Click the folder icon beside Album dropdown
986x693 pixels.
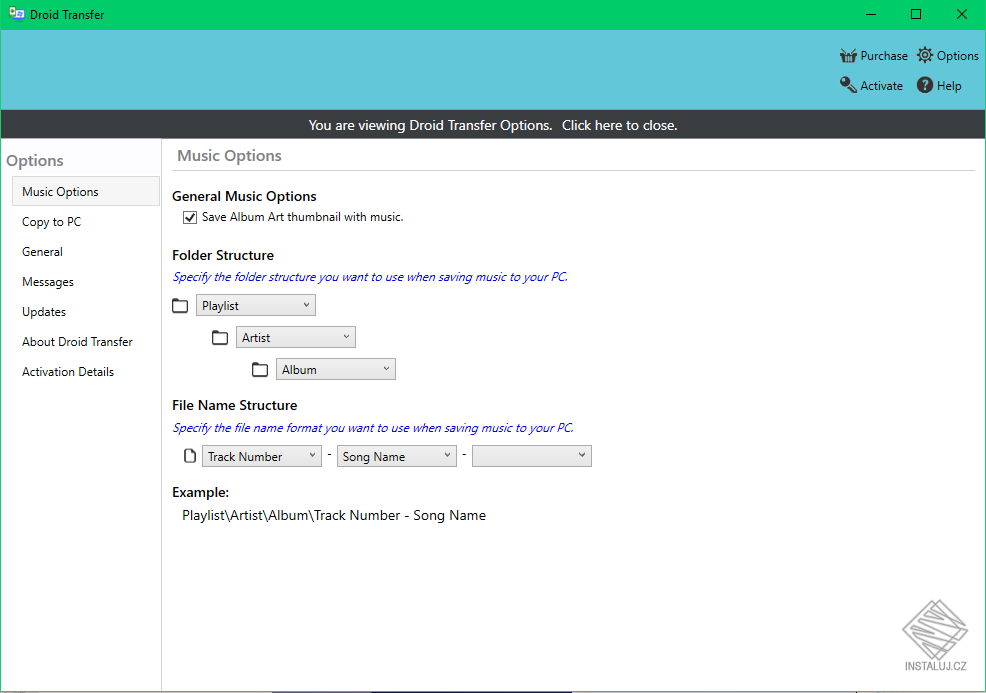(260, 370)
